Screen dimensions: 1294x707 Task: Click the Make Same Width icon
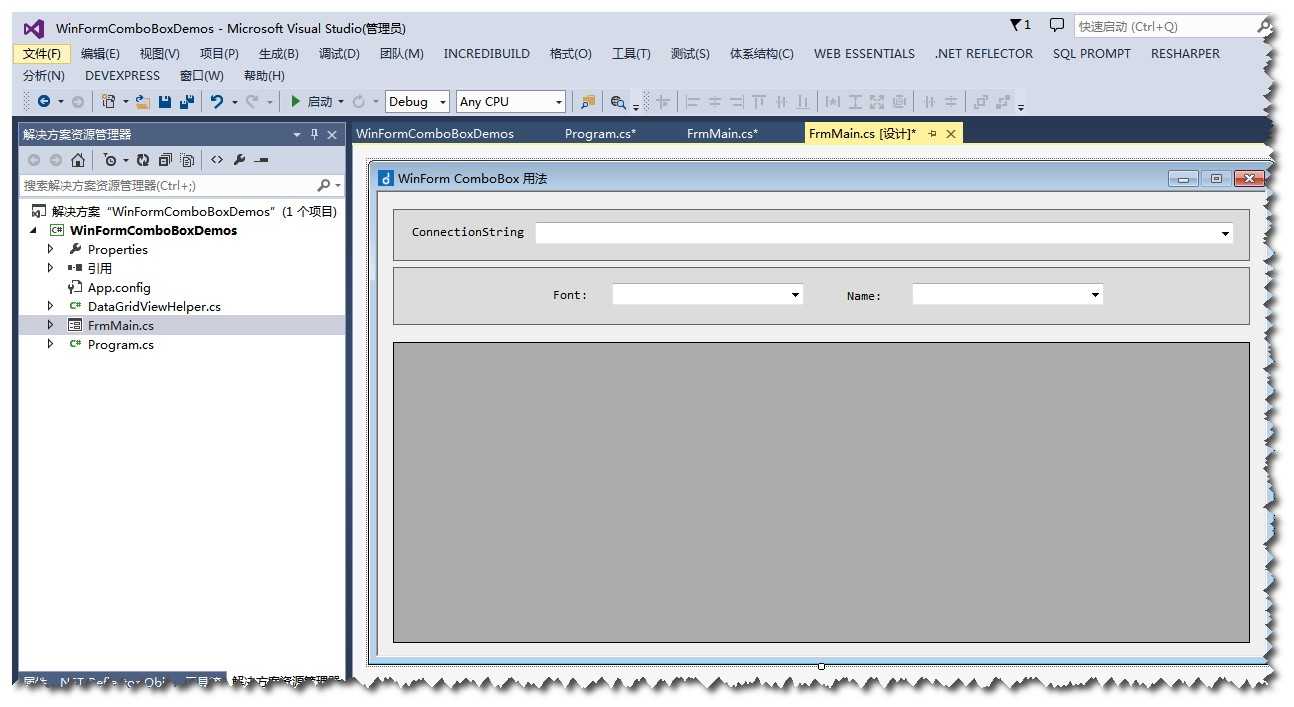[x=833, y=102]
